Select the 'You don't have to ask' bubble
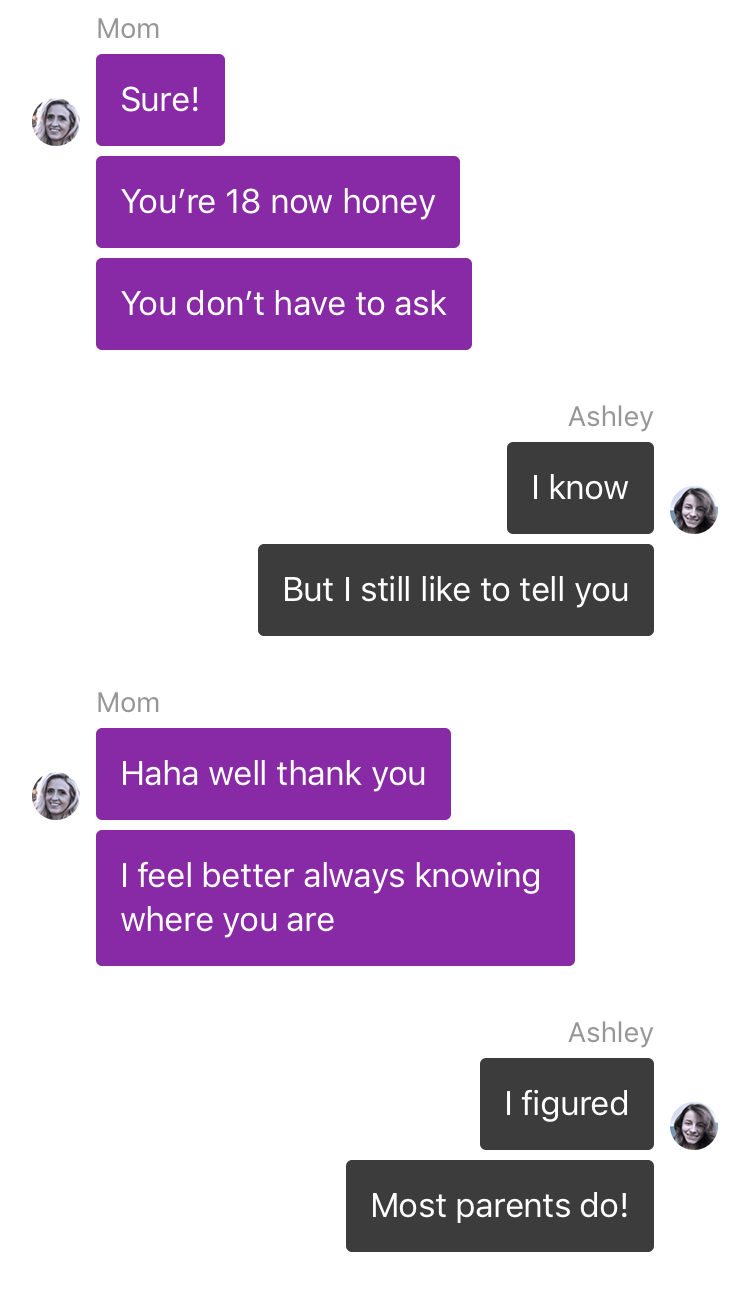The height and width of the screenshot is (1297, 750). point(284,304)
